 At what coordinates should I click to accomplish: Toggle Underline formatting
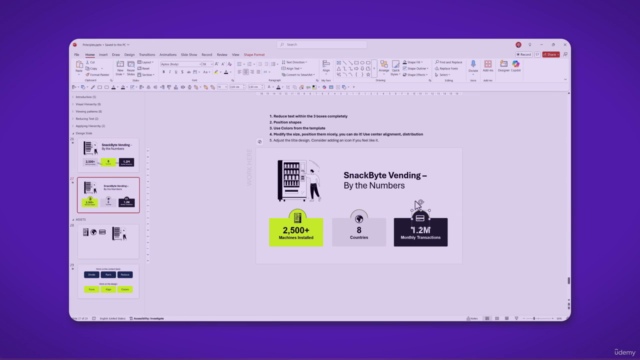pyautogui.click(x=176, y=72)
